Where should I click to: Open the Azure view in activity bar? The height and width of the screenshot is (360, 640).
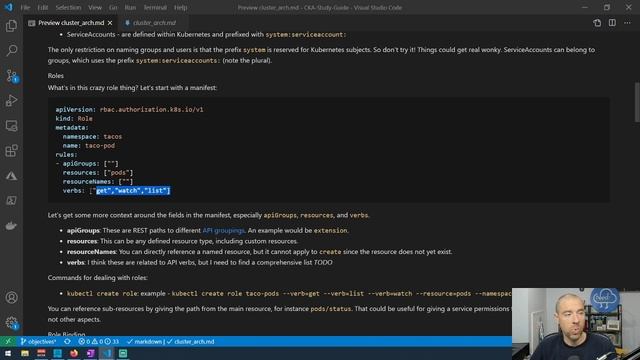click(x=11, y=176)
